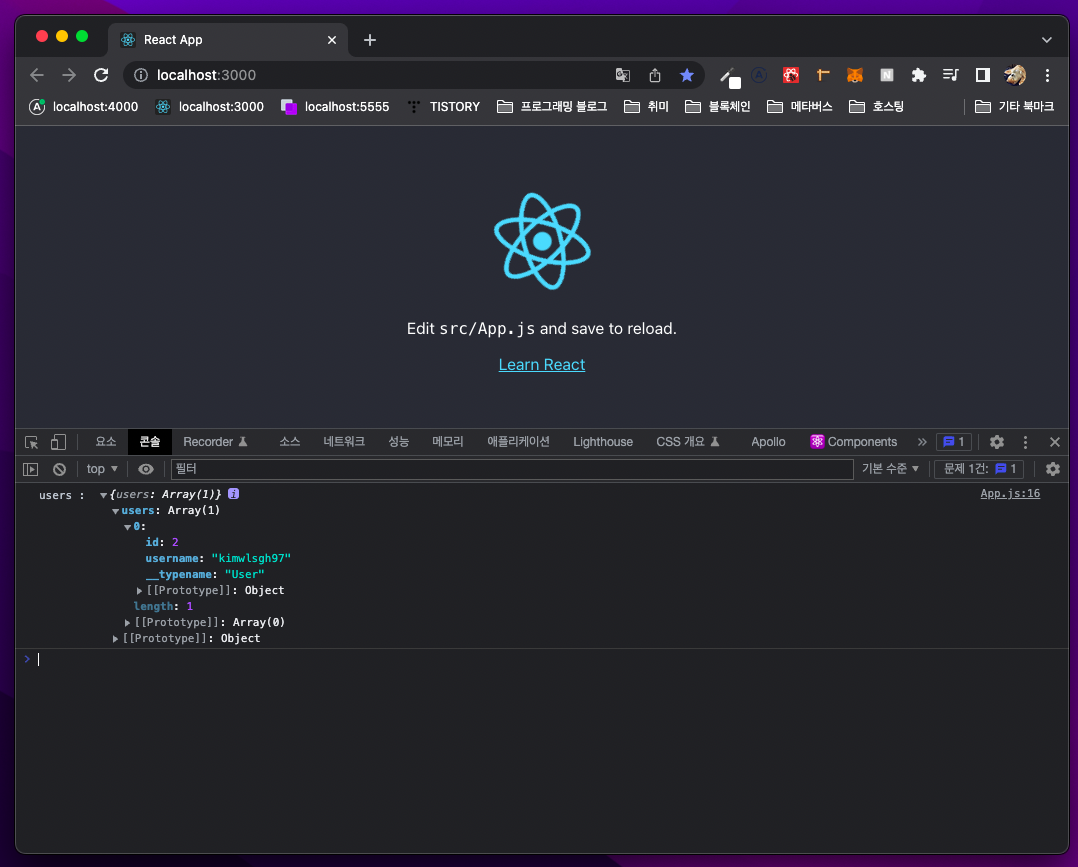Image resolution: width=1078 pixels, height=867 pixels.
Task: Open the translate page icon
Action: tap(623, 75)
